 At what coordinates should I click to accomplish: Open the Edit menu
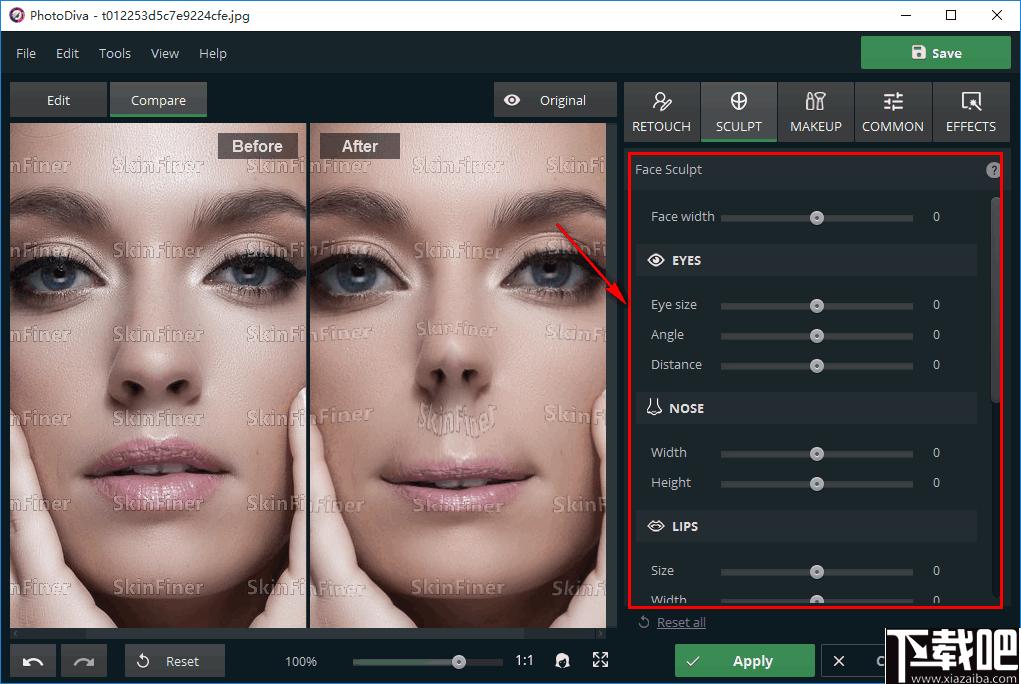tap(67, 53)
